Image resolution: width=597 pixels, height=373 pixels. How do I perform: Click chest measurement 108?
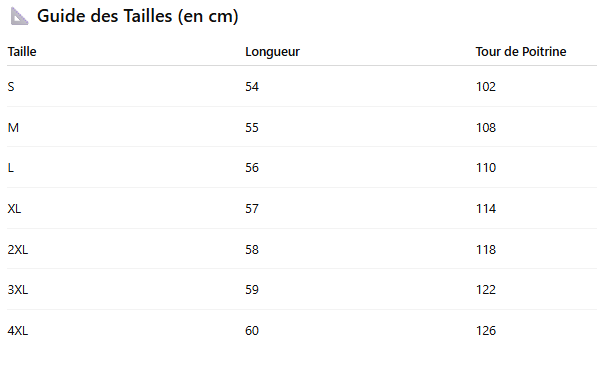pyautogui.click(x=486, y=128)
